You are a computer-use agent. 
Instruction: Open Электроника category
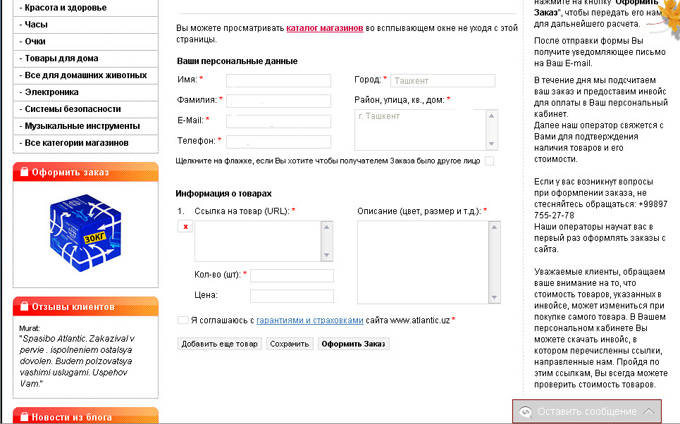coord(85,92)
